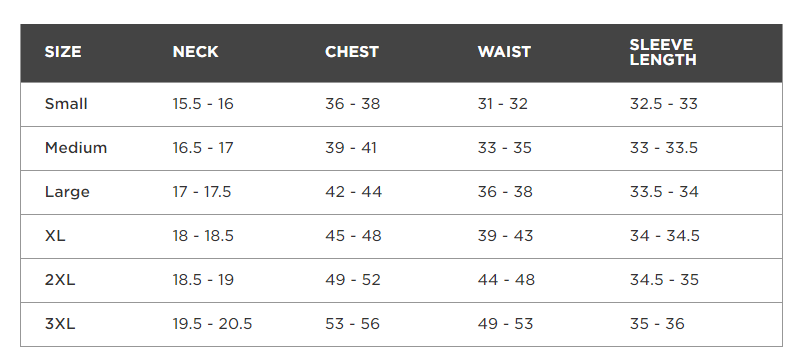Select the Large size row label
Screen dimensions: 801x363
(67, 192)
